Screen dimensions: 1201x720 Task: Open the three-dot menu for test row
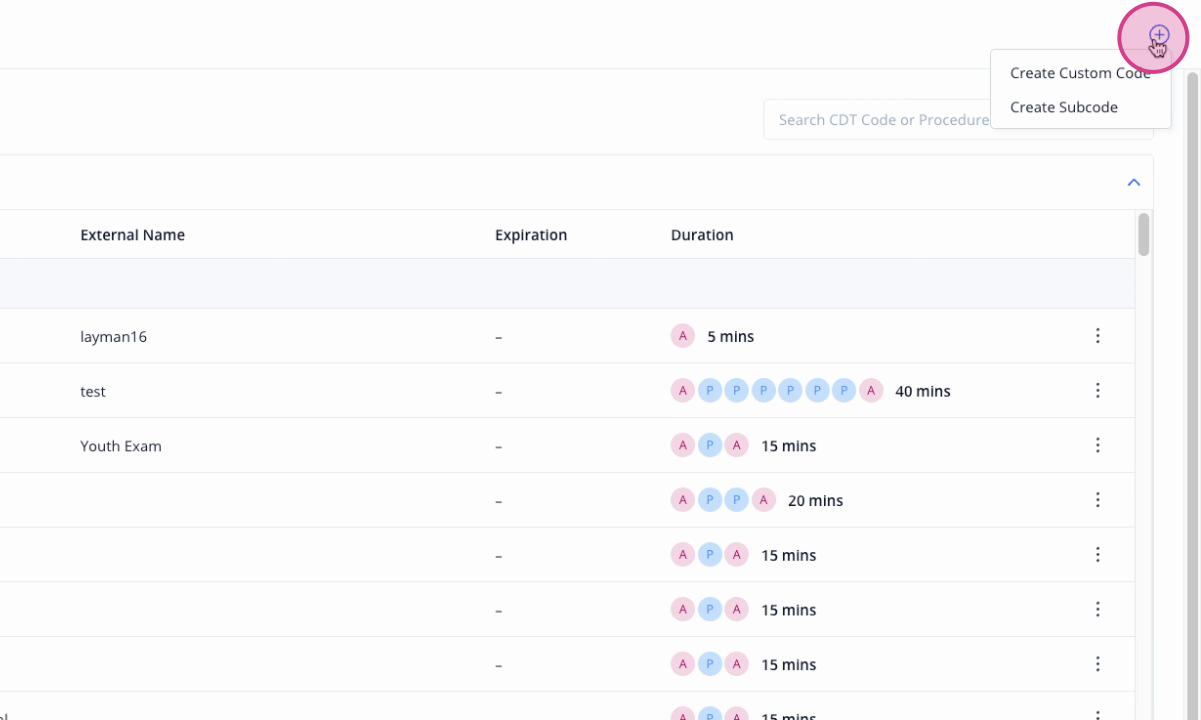(1097, 391)
